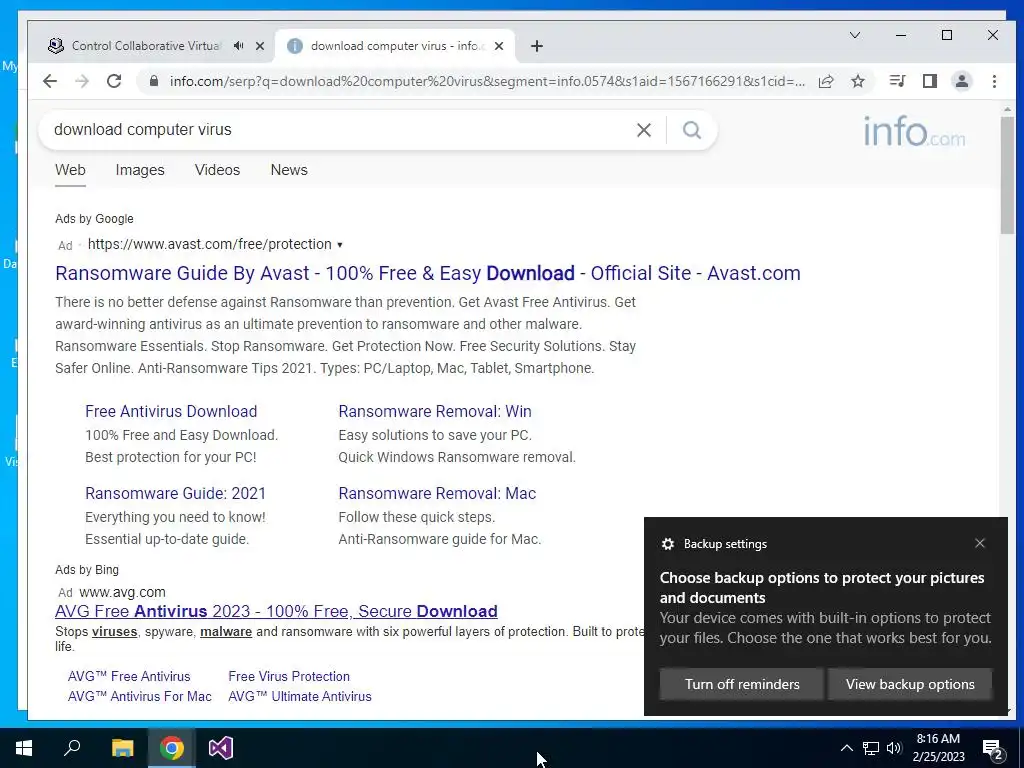Open Ransomware Removal: Win link
The height and width of the screenshot is (768, 1024).
pyautogui.click(x=435, y=411)
